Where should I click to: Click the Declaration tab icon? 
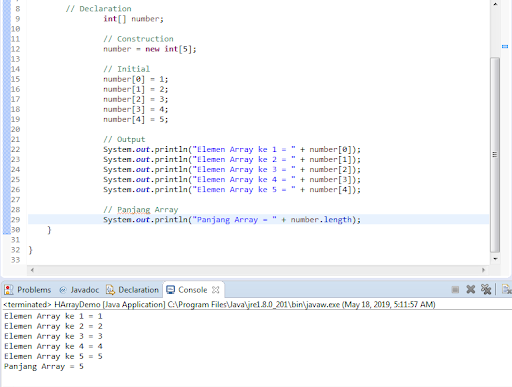pyautogui.click(x=110, y=290)
